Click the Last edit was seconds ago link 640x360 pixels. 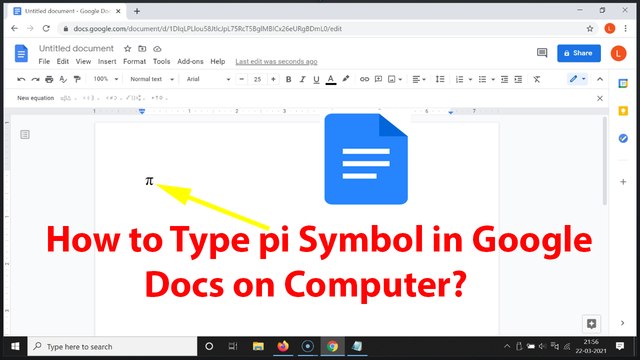tap(276, 62)
